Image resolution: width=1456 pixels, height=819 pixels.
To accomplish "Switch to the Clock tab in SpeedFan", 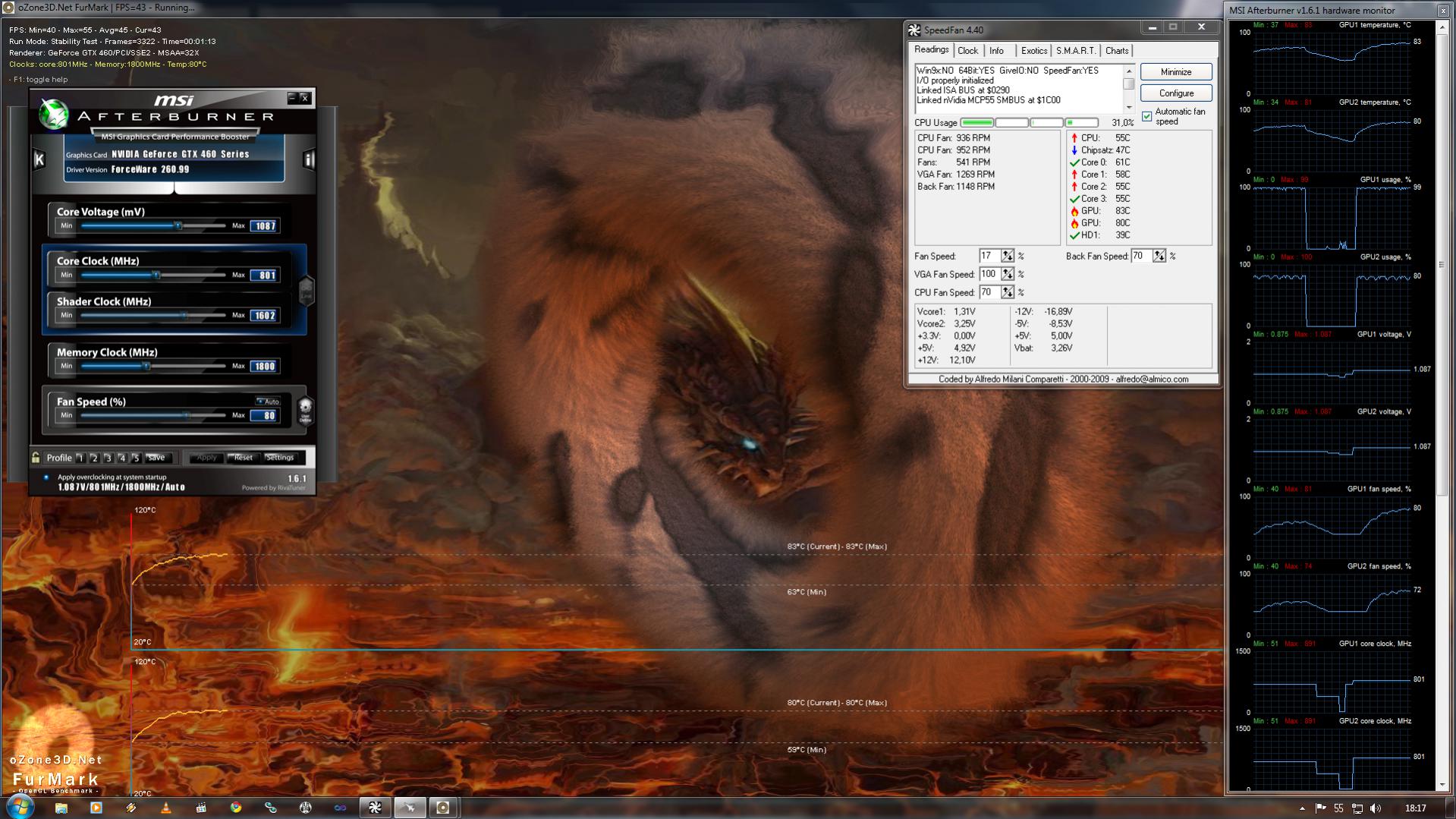I will [x=967, y=51].
